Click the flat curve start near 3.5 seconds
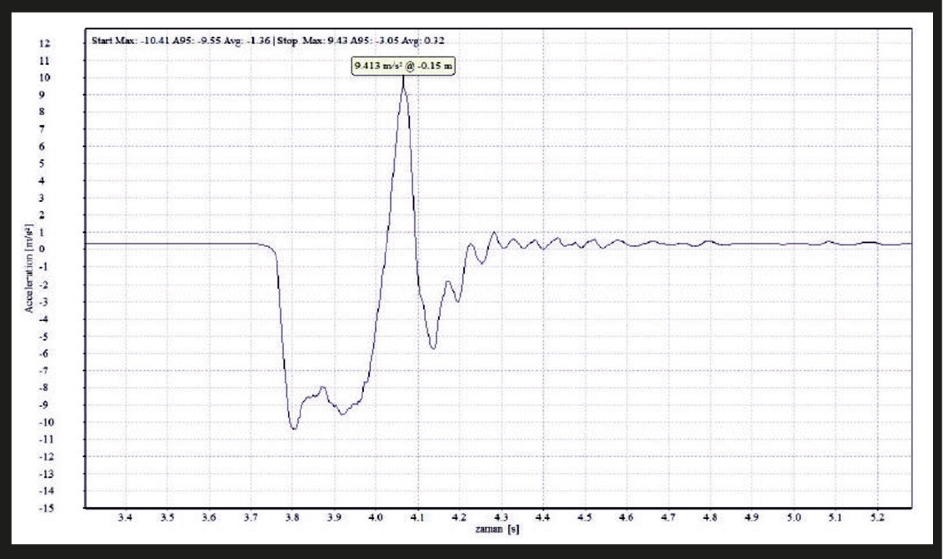This screenshot has width=943, height=559. (168, 244)
